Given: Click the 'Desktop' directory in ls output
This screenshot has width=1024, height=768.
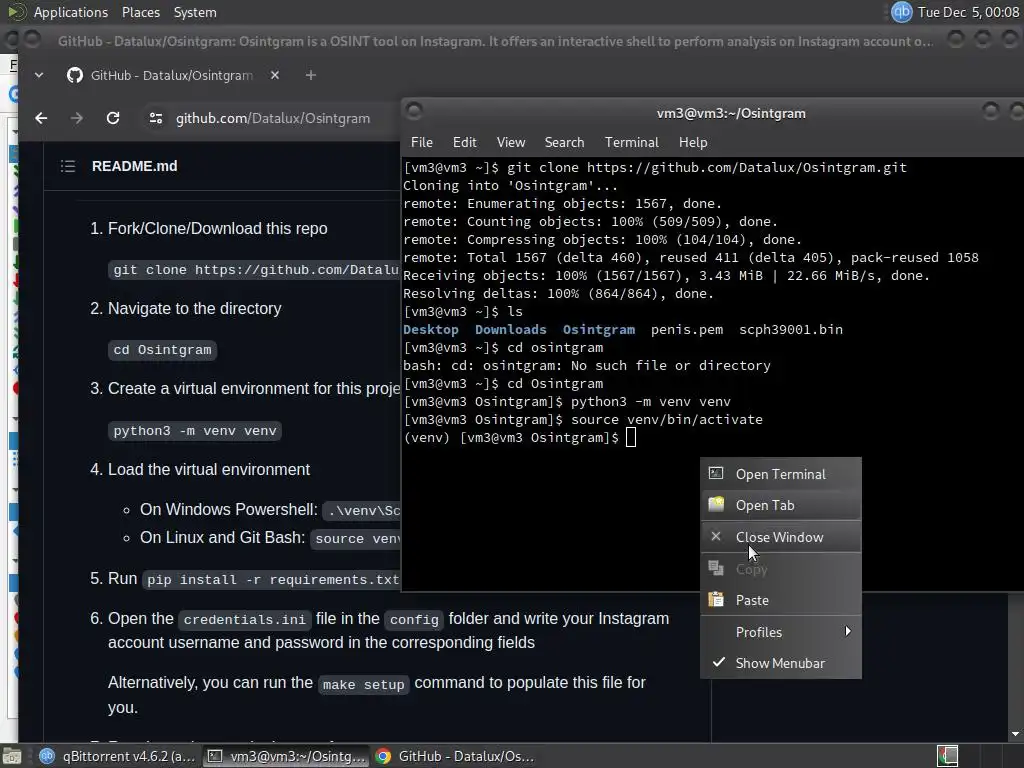Looking at the screenshot, I should (430, 330).
